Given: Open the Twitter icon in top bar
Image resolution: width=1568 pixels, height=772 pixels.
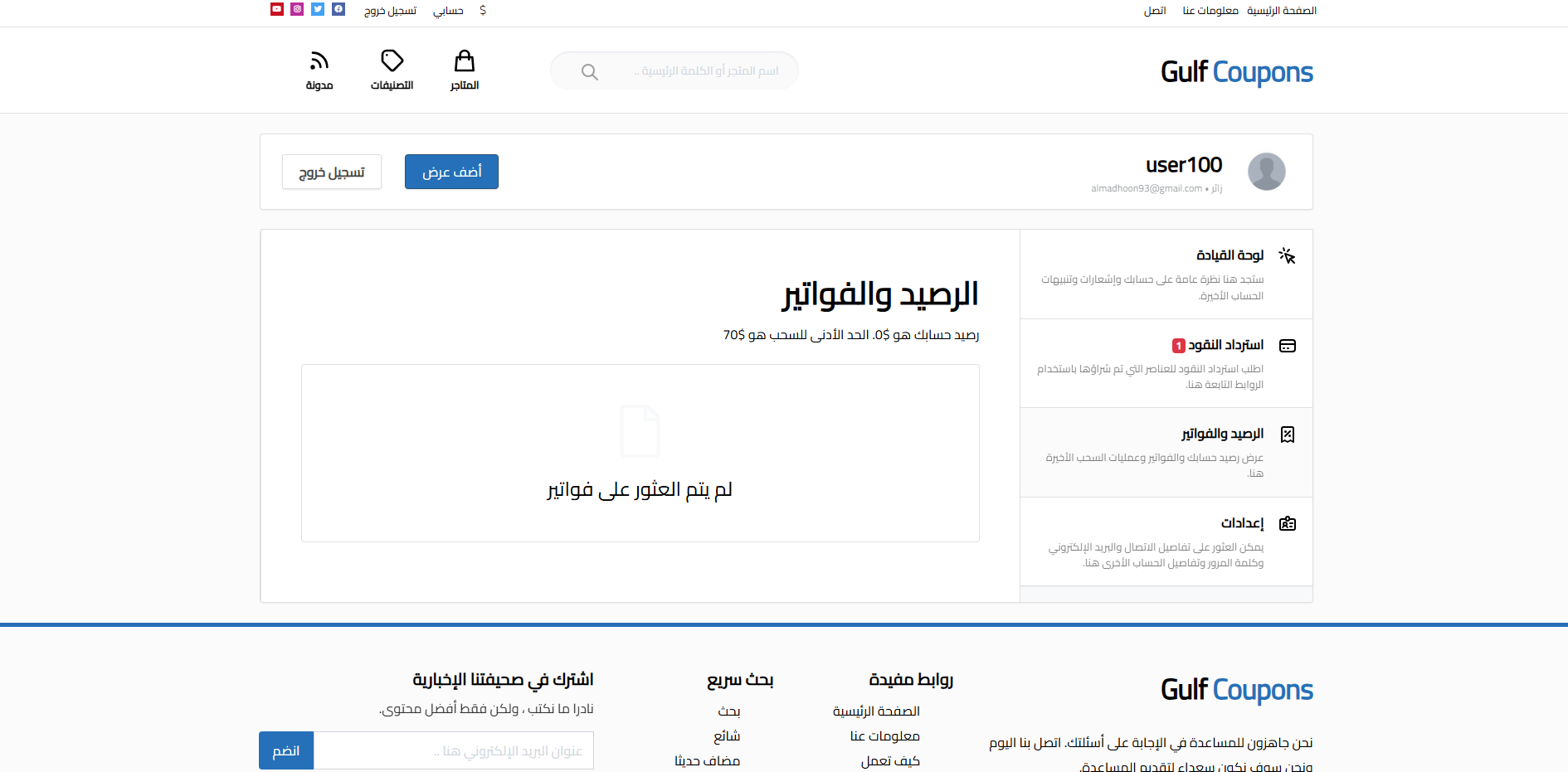Looking at the screenshot, I should point(318,9).
